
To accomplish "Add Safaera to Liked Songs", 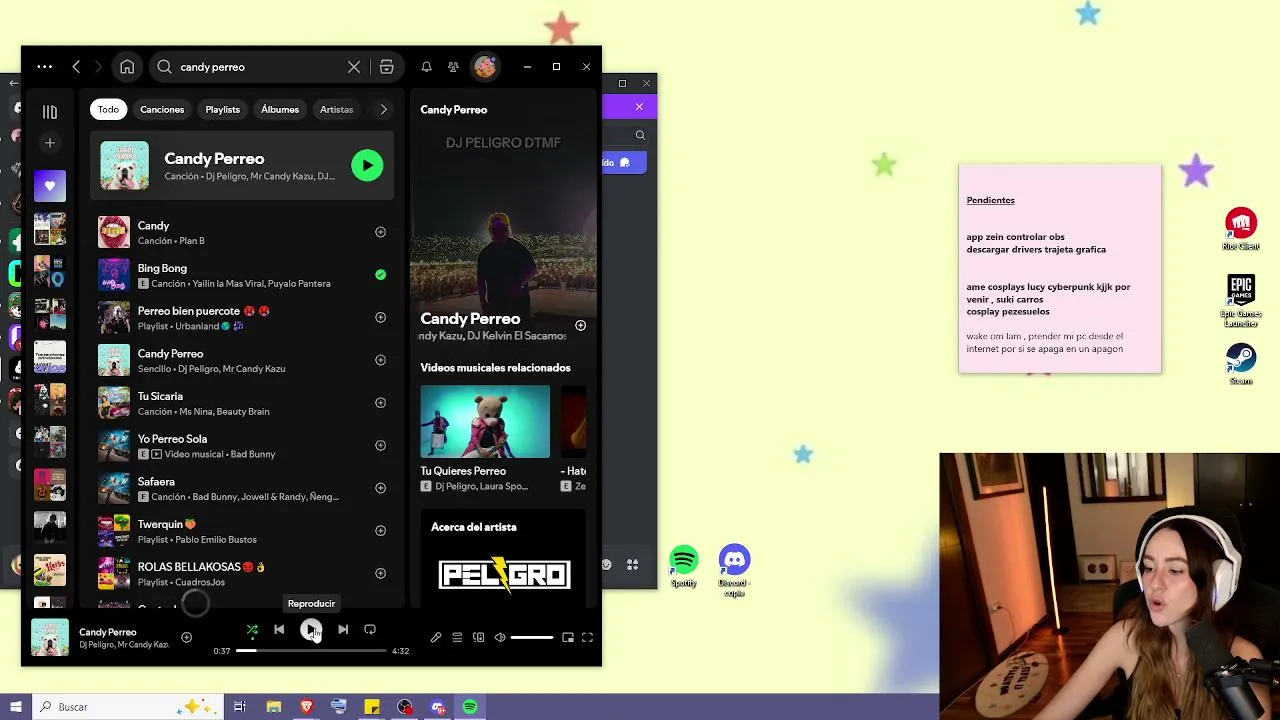I will pos(380,488).
